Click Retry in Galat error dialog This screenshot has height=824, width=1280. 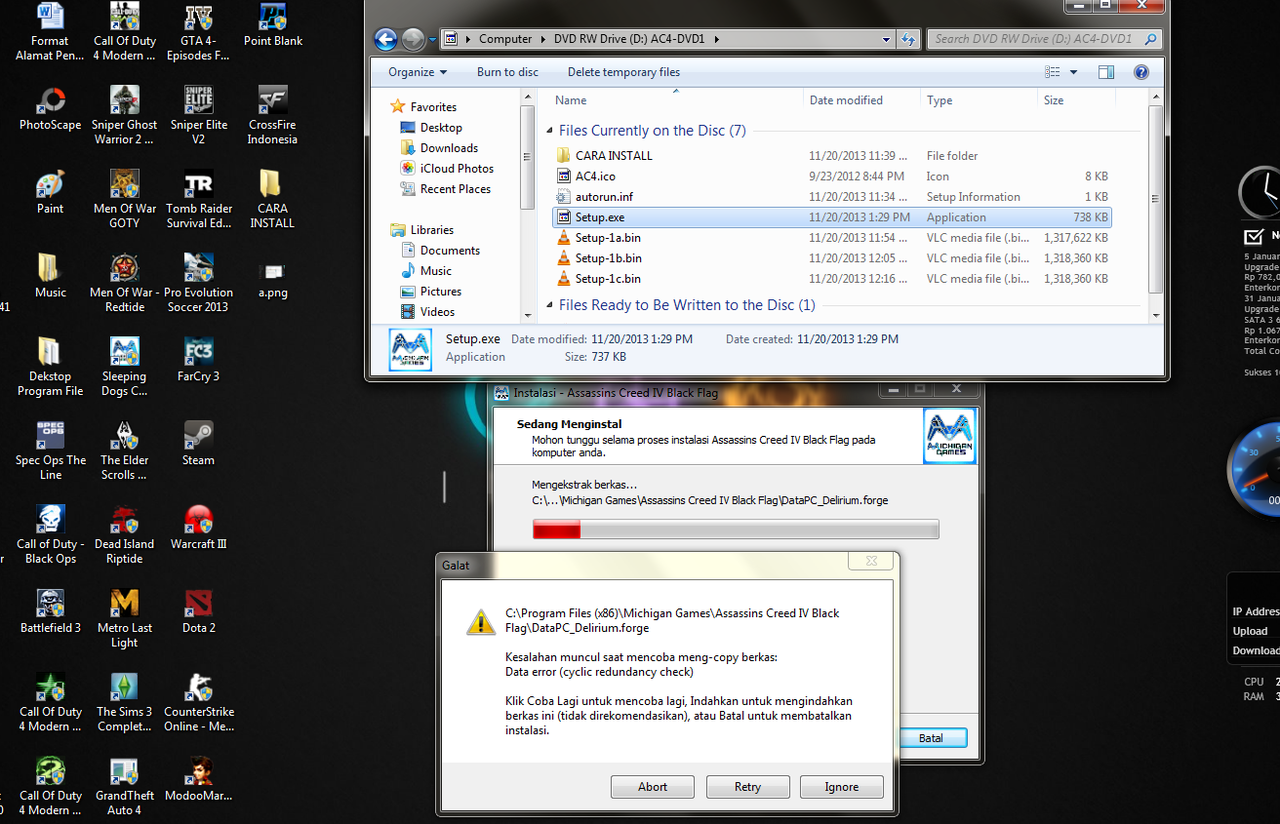click(x=748, y=787)
